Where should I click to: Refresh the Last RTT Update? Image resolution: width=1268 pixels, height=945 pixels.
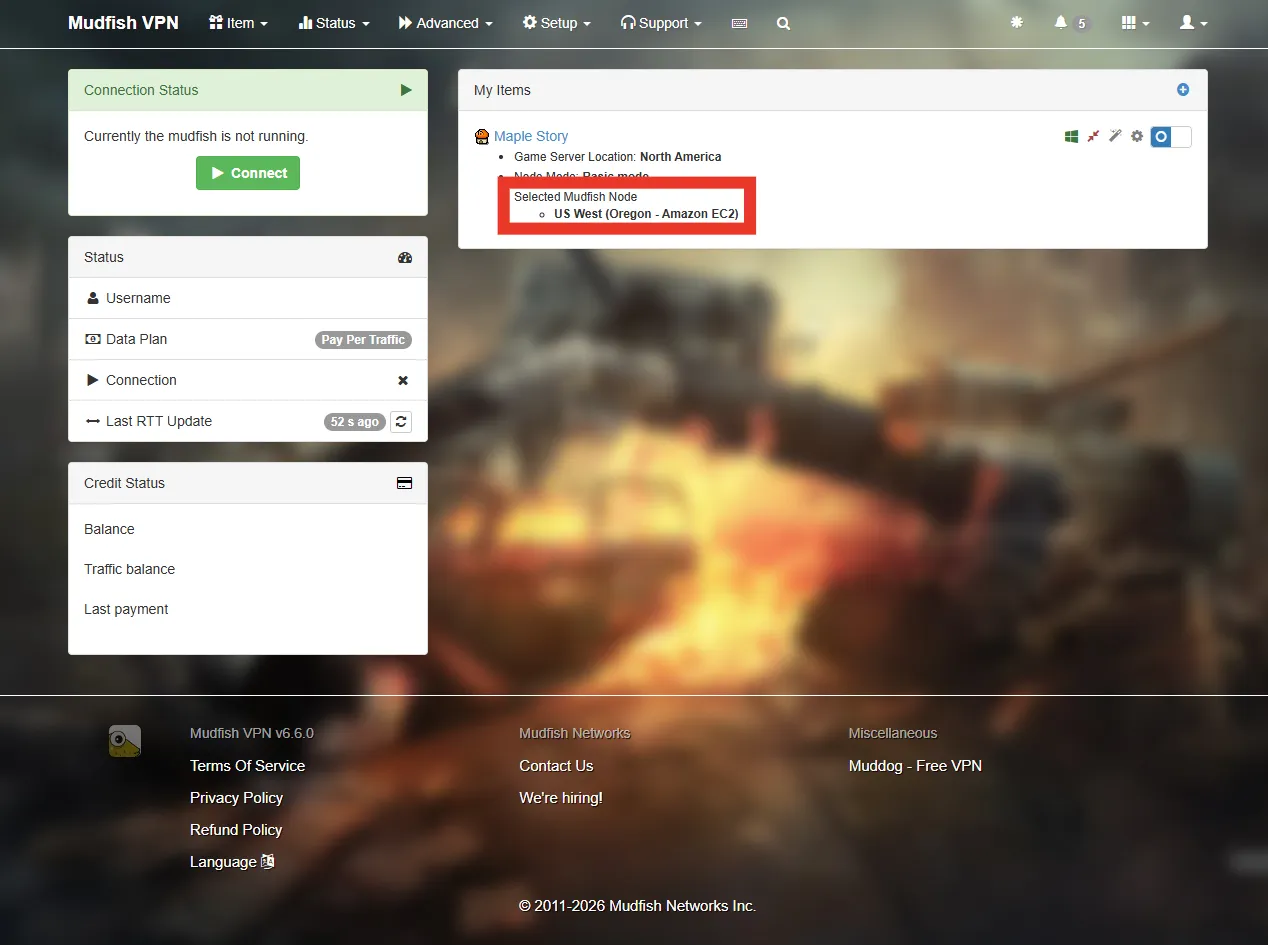(401, 421)
